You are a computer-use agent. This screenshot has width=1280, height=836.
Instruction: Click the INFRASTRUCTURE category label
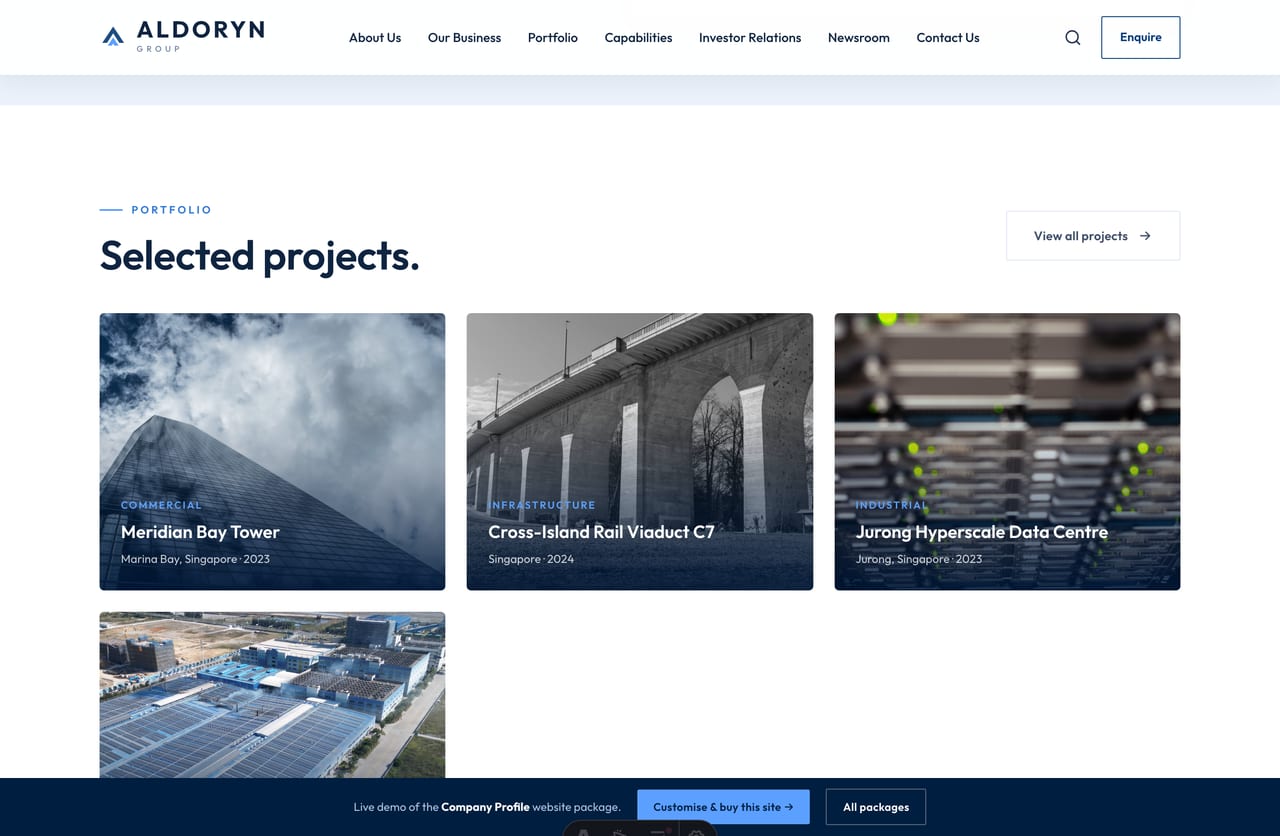click(542, 505)
